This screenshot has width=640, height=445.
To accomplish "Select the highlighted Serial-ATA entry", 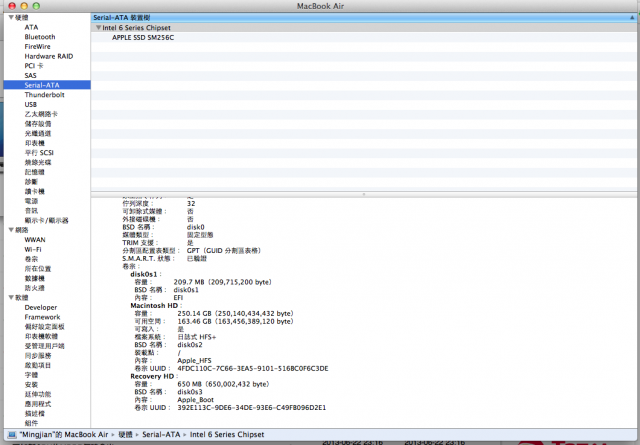I will [47, 85].
